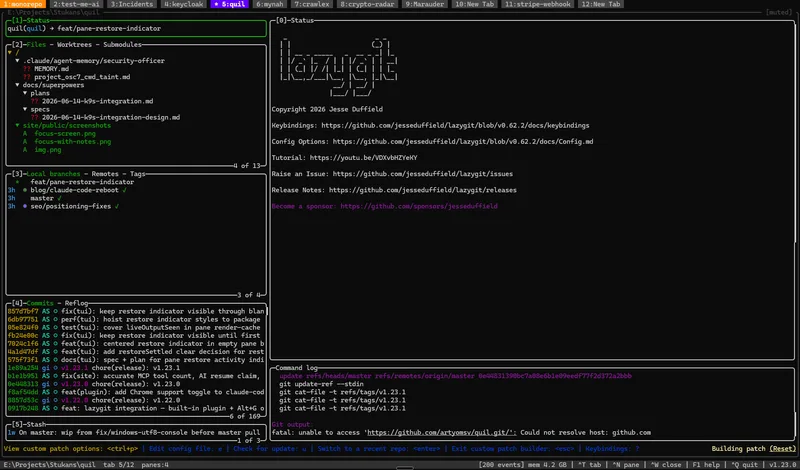
Task: Open the 9:Marauder tab
Action: pos(424,4)
